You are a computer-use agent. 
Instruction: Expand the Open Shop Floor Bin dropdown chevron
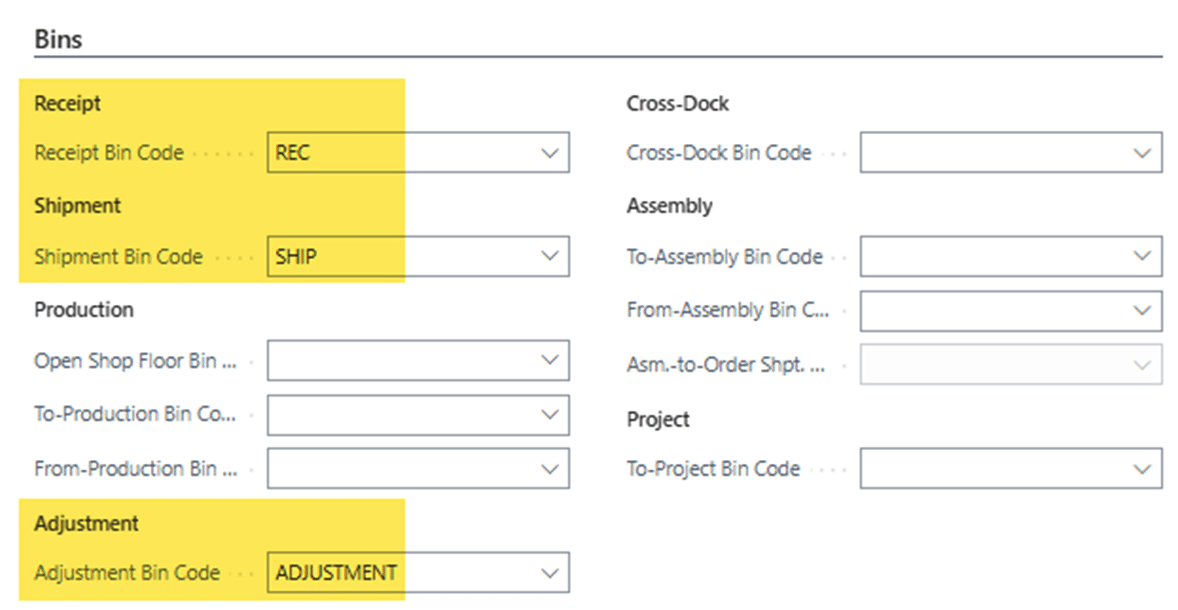click(549, 361)
